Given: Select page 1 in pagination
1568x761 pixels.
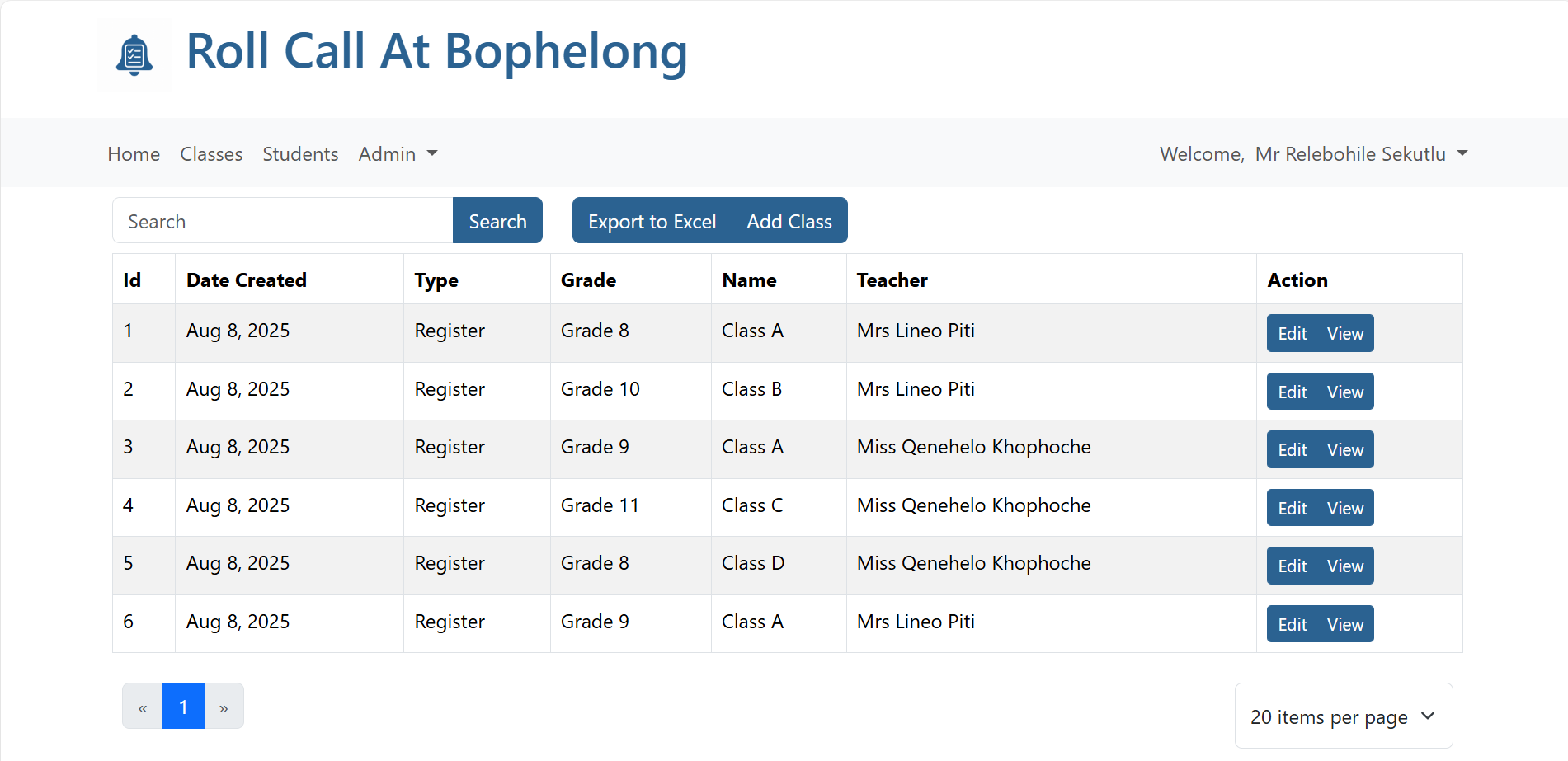Looking at the screenshot, I should [183, 707].
